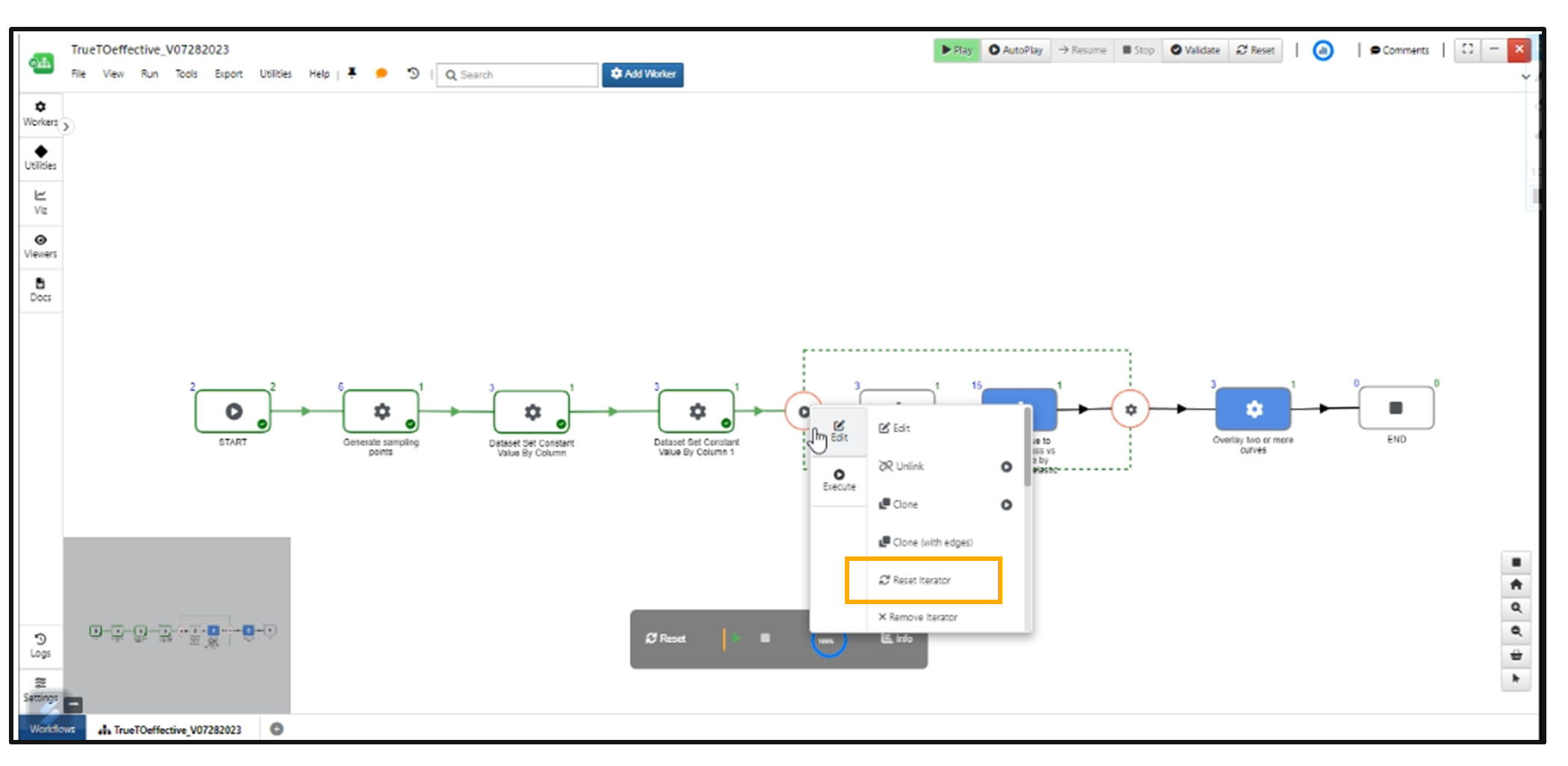Click the pin icon in the menu bar

click(x=352, y=73)
